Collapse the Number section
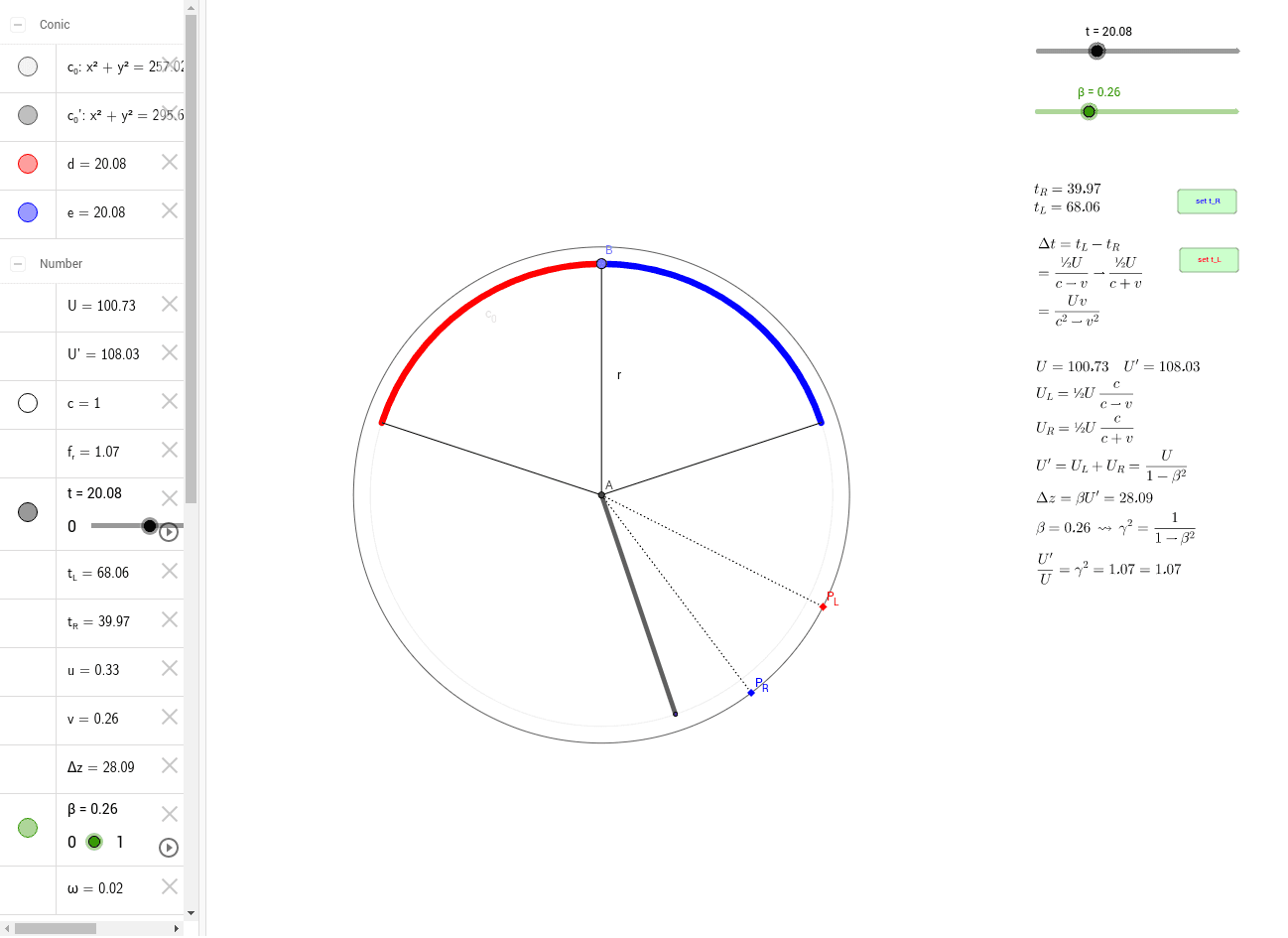Image resolution: width=1288 pixels, height=938 pixels. click(18, 264)
